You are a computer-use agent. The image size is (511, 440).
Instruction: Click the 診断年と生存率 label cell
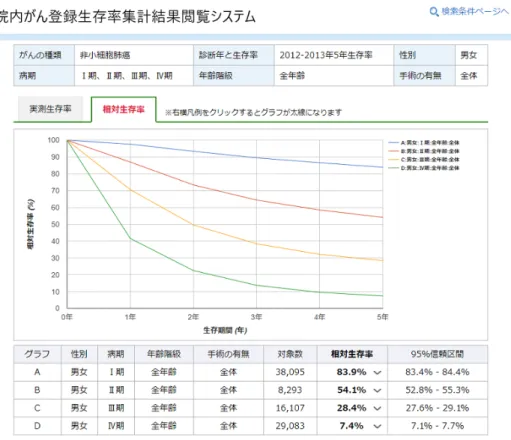click(x=234, y=55)
